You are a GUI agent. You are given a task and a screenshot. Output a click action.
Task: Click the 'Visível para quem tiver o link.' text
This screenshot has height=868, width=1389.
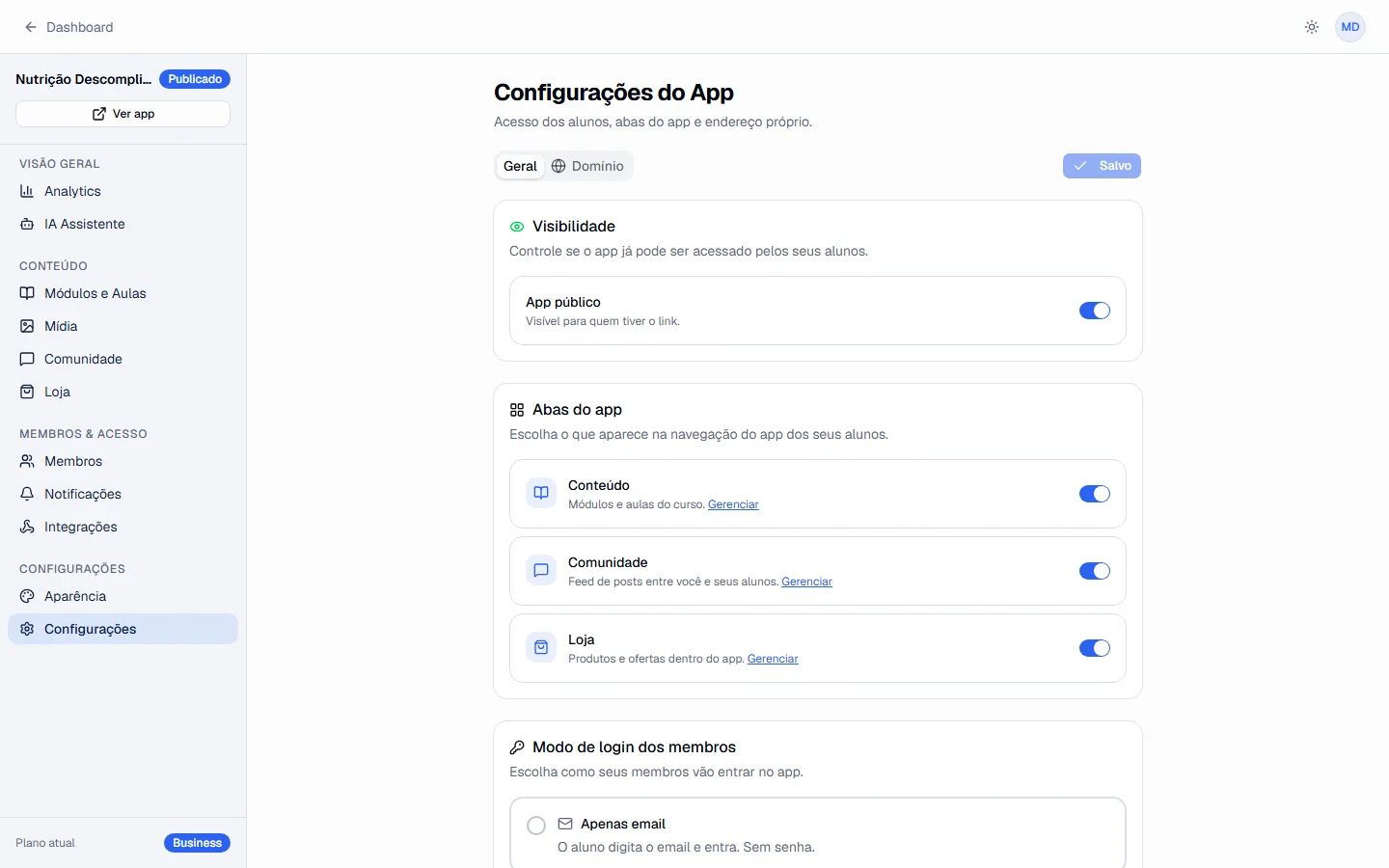[603, 321]
